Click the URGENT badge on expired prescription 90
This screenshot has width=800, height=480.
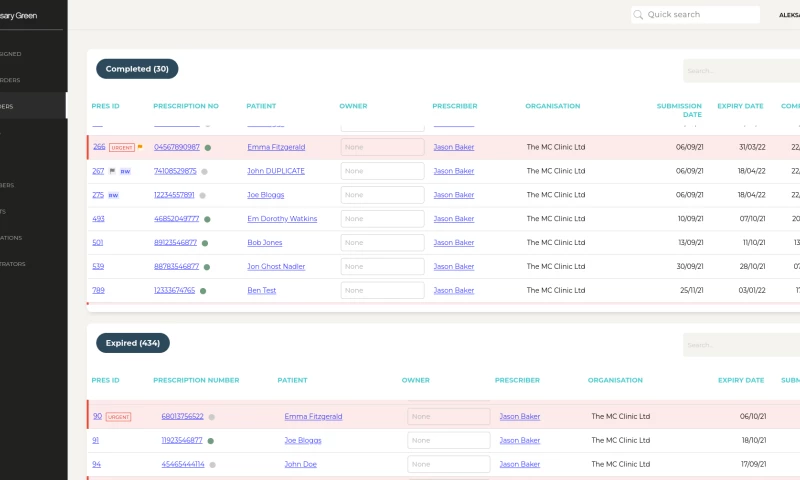pos(119,416)
